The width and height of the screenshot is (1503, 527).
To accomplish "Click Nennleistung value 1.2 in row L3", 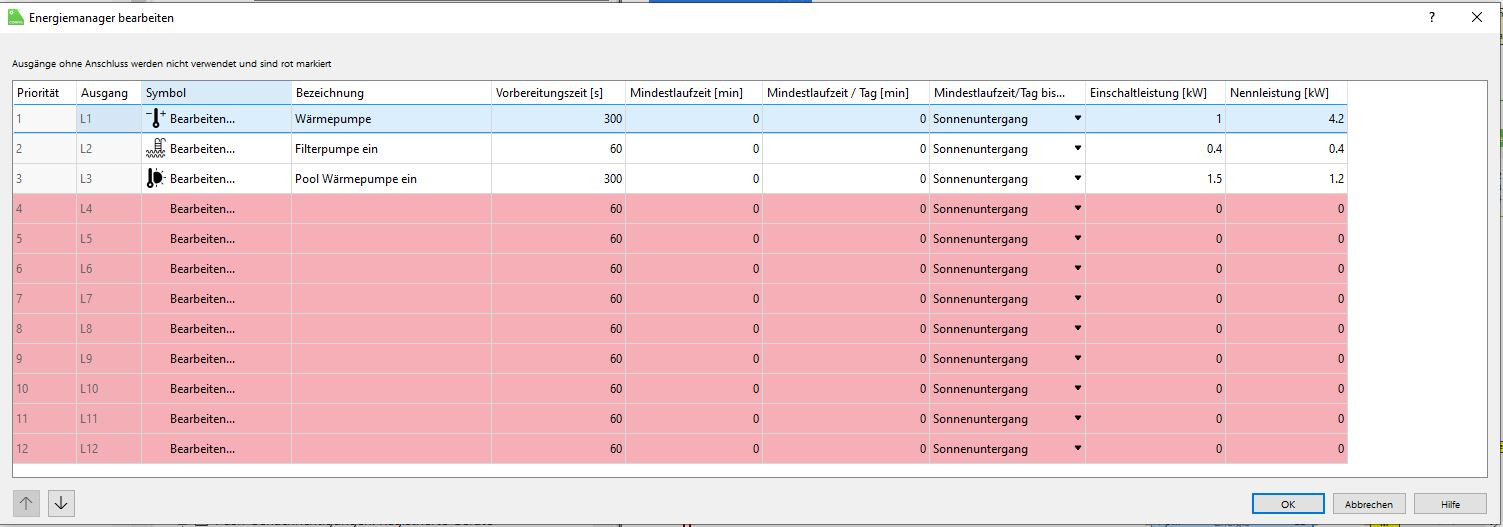I will coord(1287,179).
